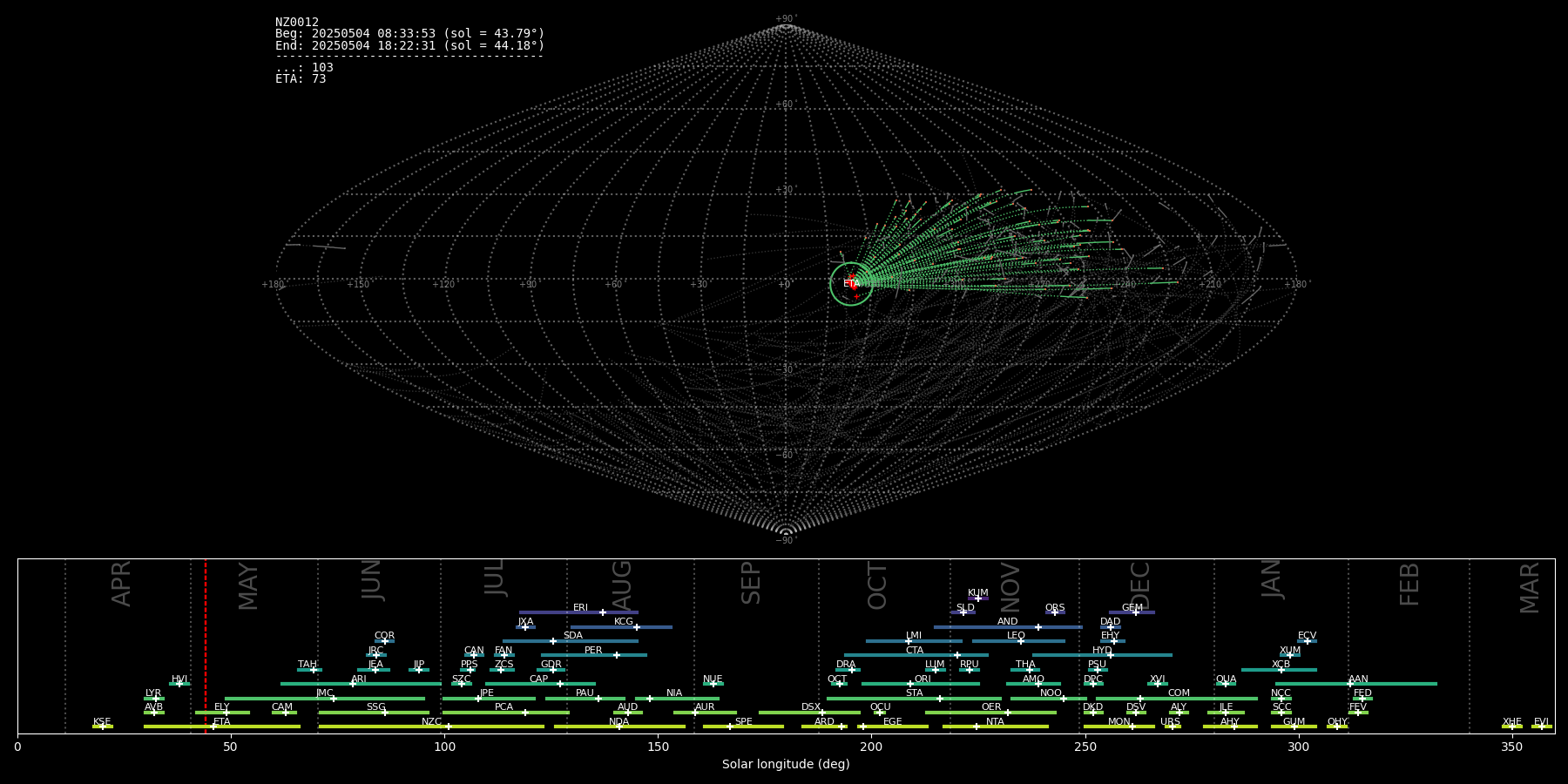Click the ORS shower label
1568x784 pixels.
[1055, 608]
